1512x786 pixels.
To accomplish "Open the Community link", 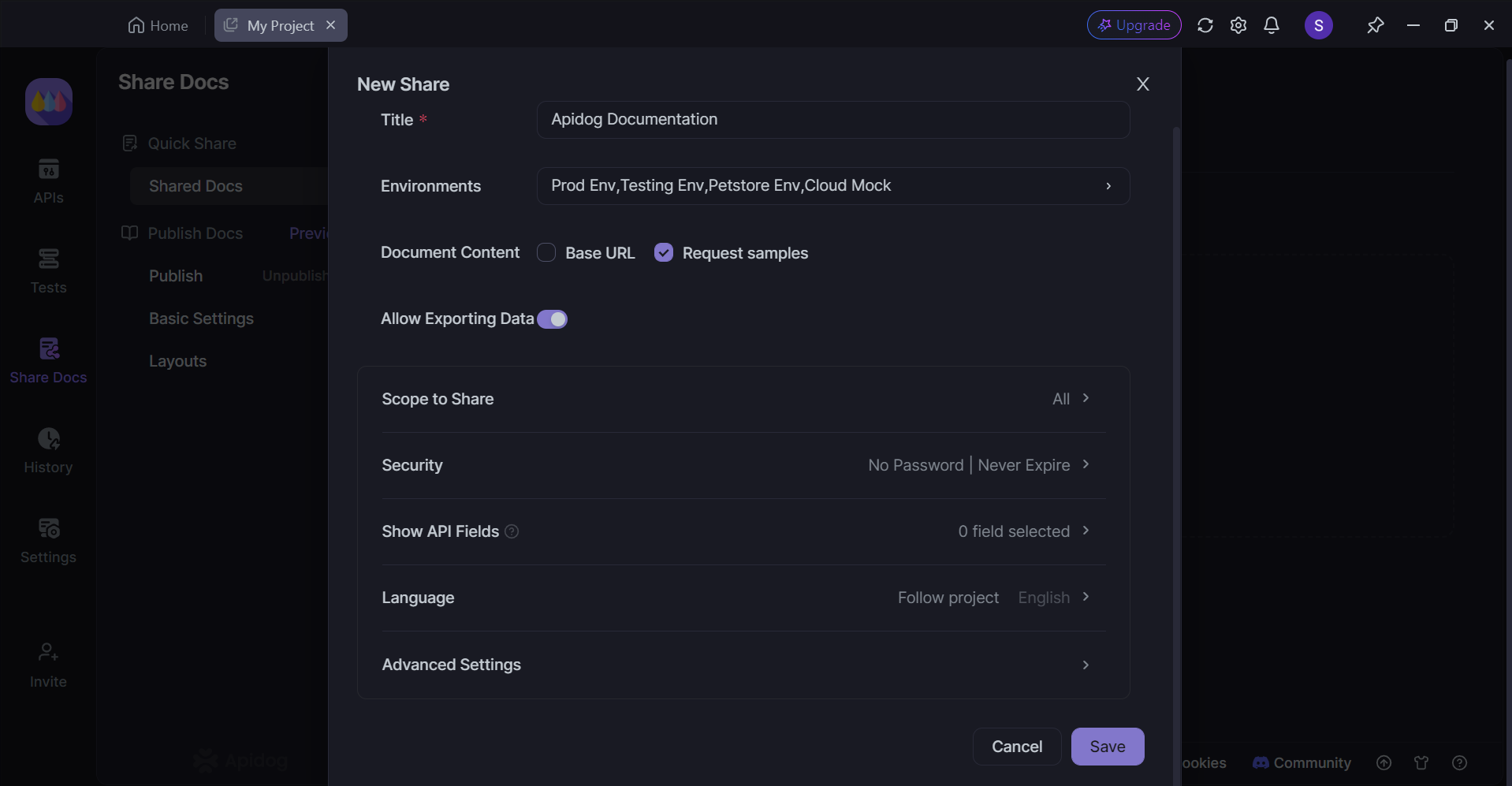I will click(1302, 763).
